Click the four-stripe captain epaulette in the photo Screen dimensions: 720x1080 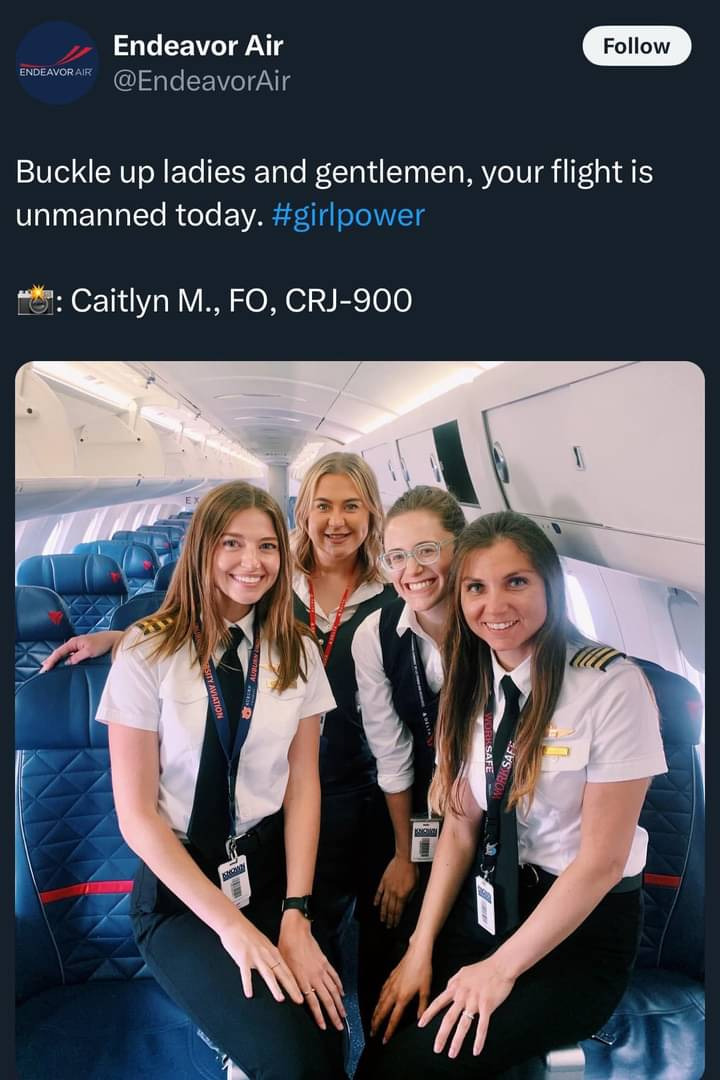pos(596,658)
